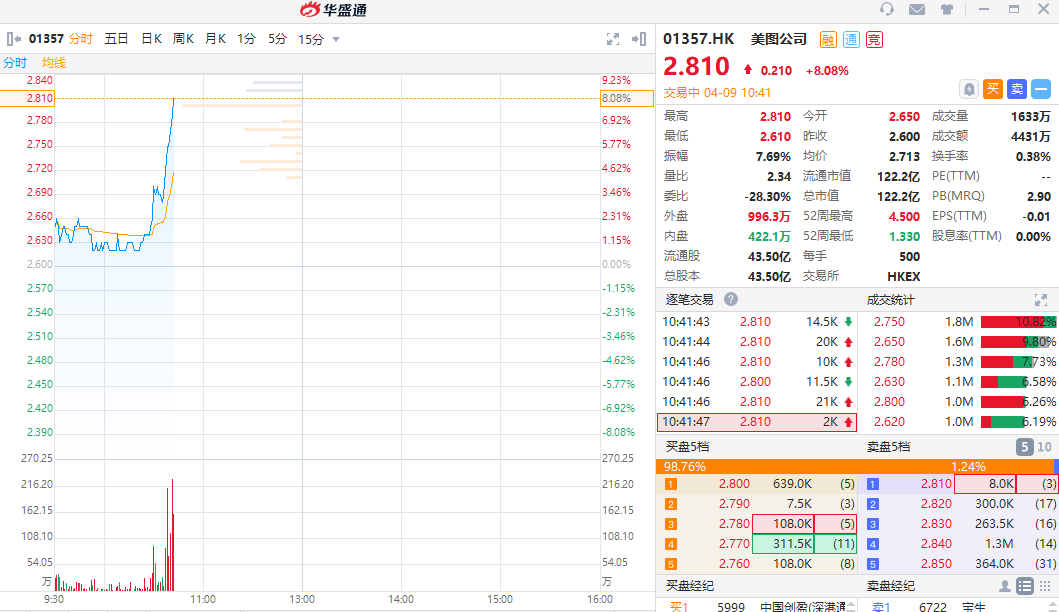Toggle the 分时 line indicator
This screenshot has width=1059, height=612.
click(x=15, y=63)
